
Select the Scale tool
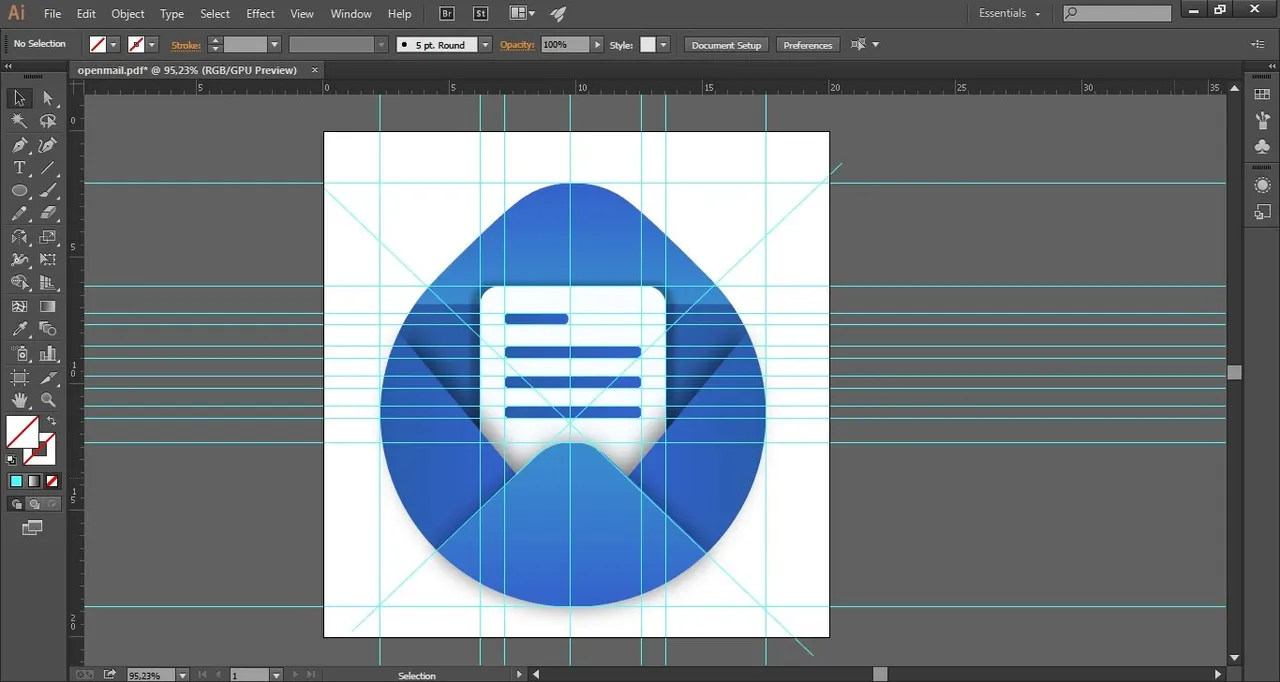(48, 237)
